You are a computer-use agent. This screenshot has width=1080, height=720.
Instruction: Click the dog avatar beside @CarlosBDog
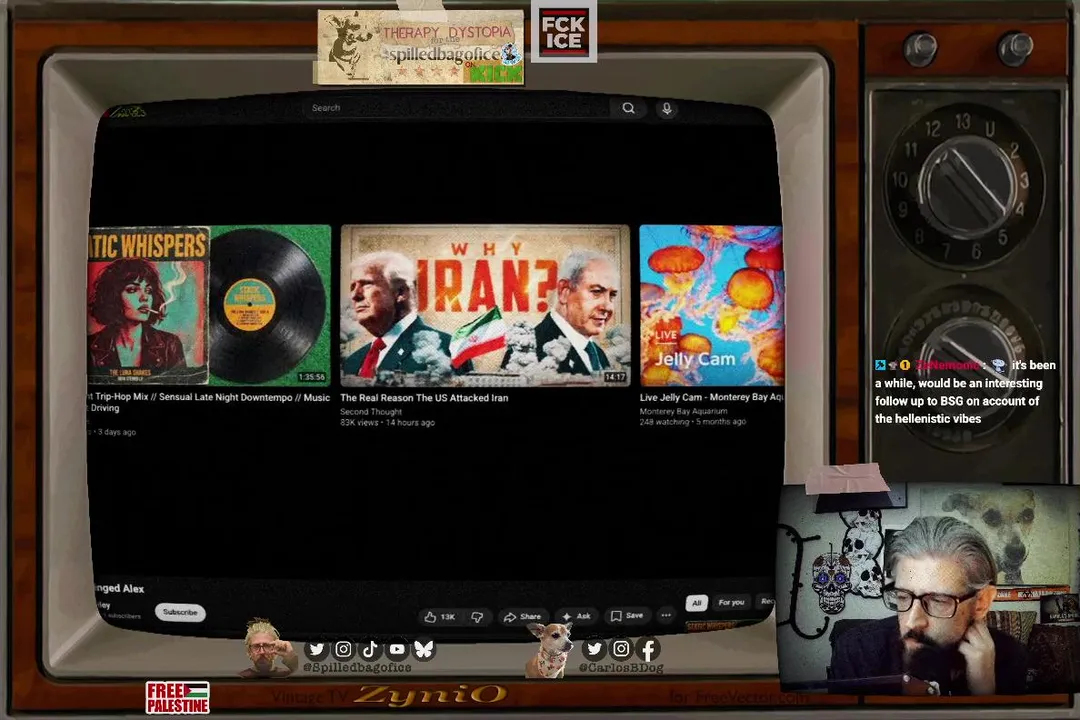550,649
